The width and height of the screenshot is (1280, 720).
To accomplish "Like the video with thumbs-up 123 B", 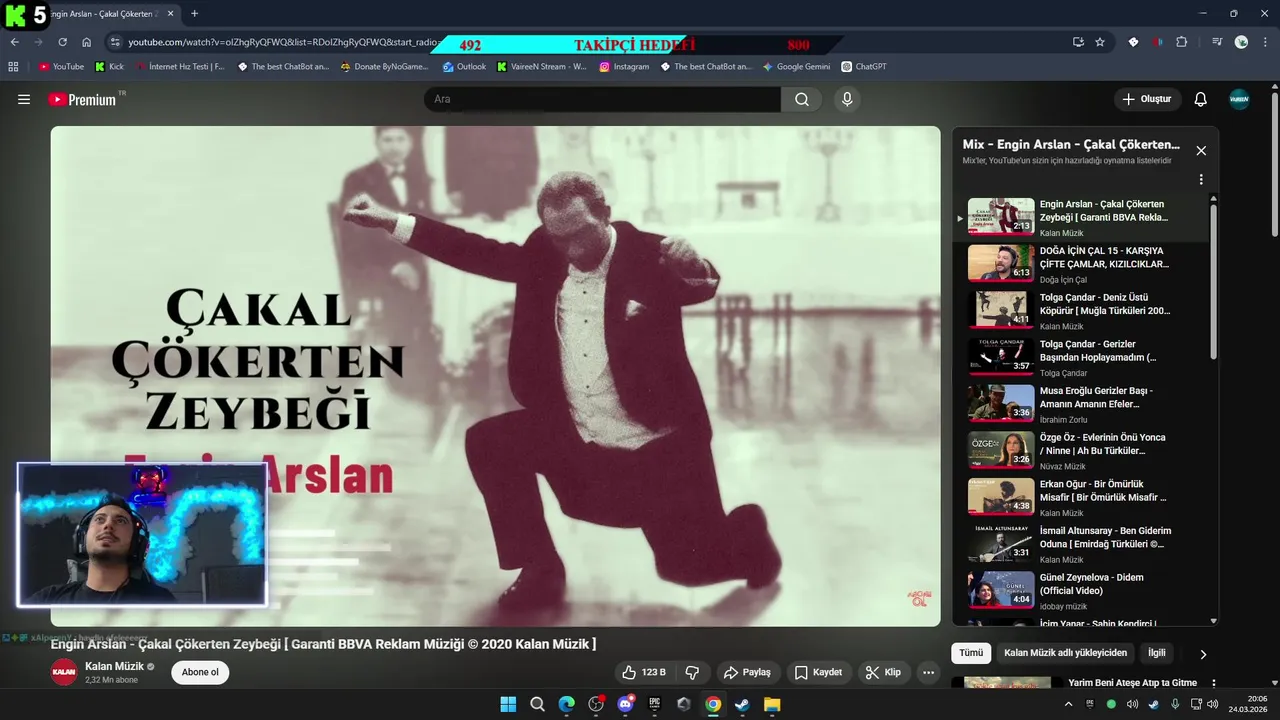I will [643, 672].
